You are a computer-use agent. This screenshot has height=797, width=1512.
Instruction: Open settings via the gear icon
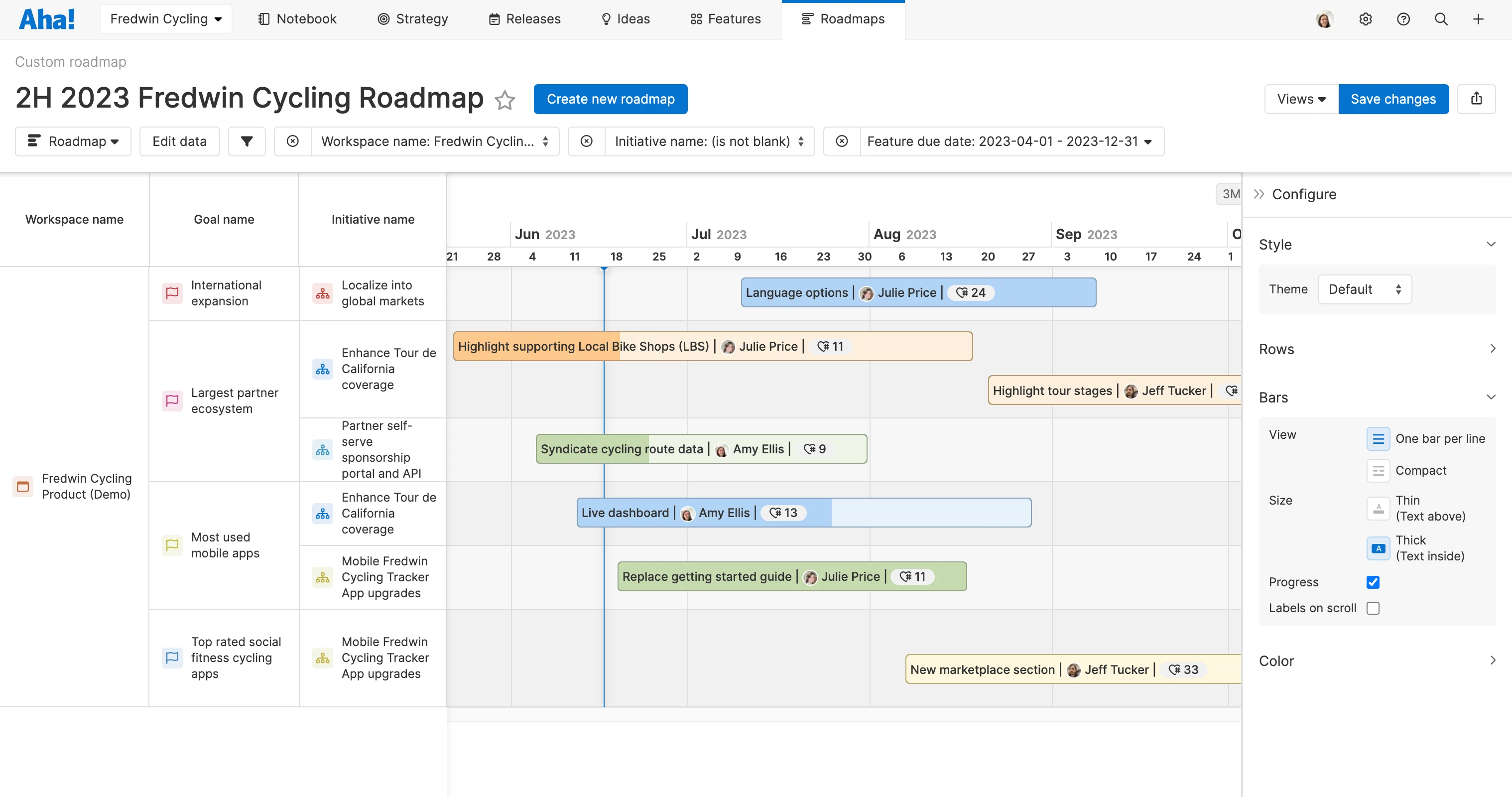click(1365, 19)
